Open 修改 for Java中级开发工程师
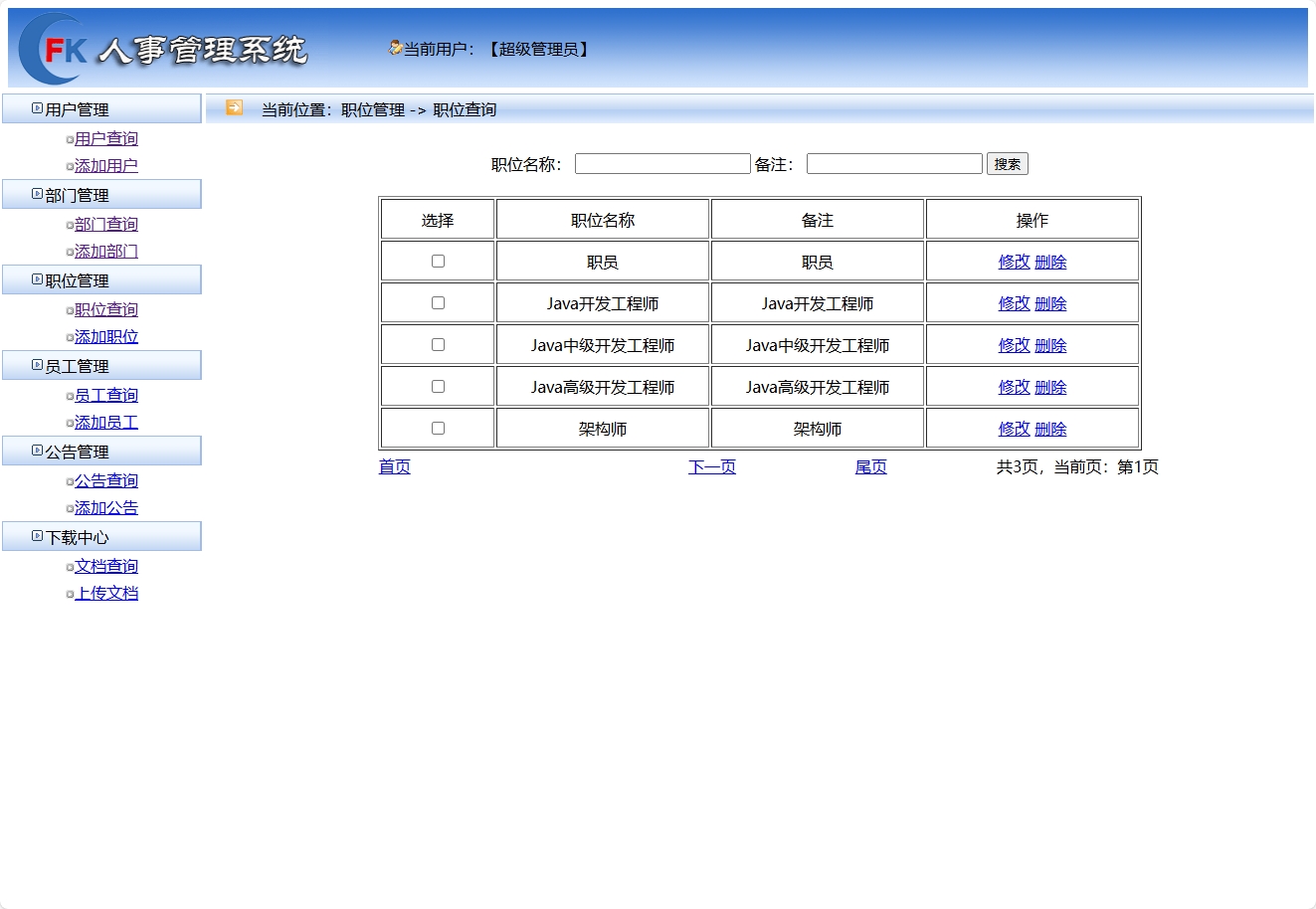 [x=1015, y=346]
